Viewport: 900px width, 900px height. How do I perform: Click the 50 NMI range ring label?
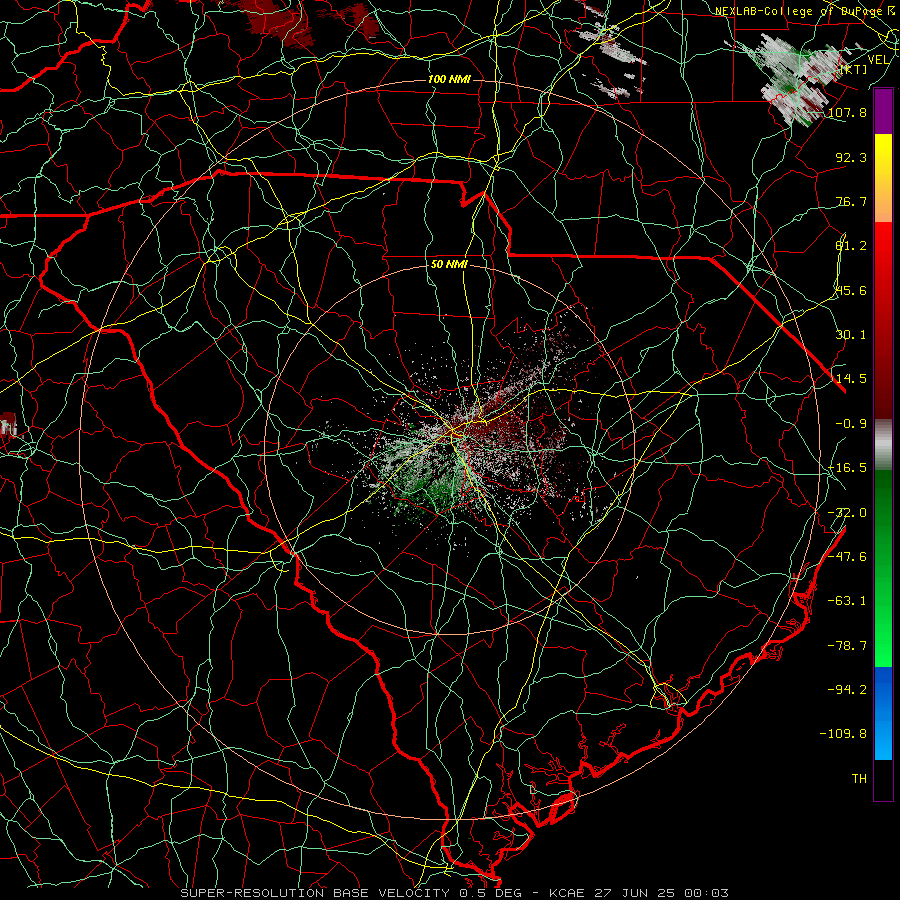coord(449,264)
